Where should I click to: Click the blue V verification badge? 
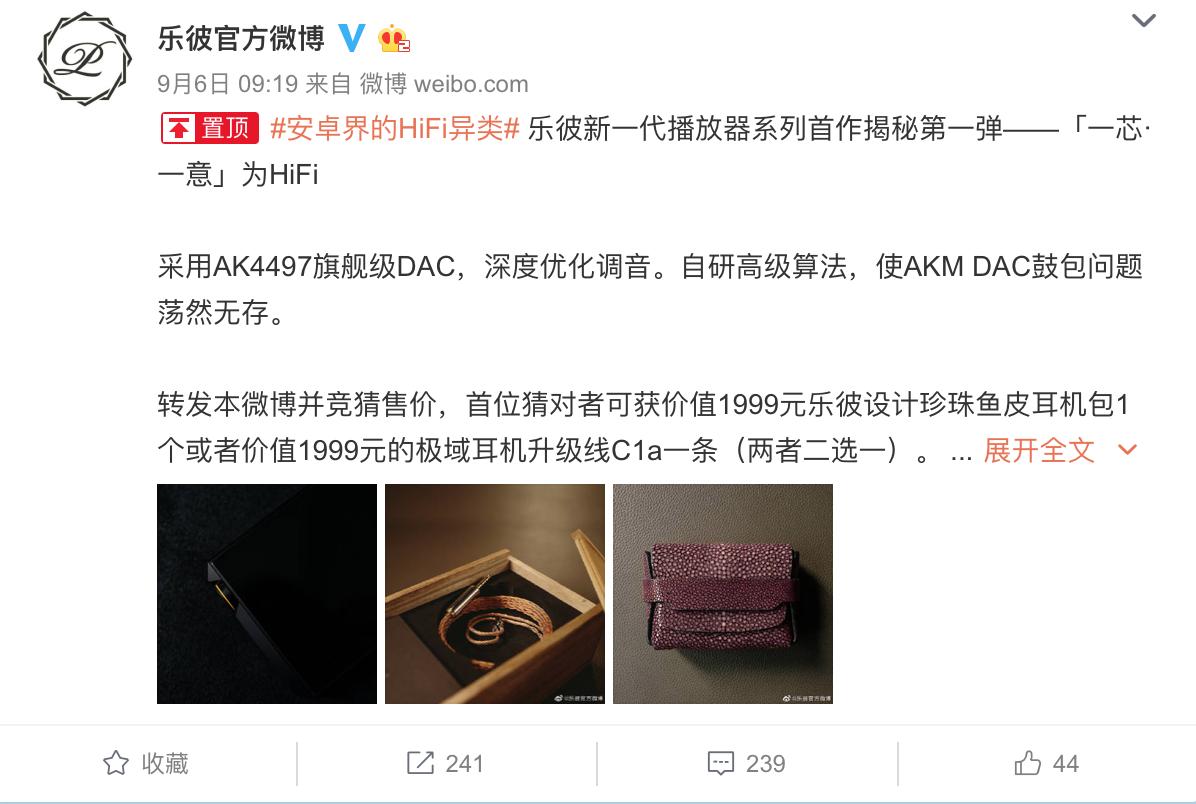[352, 37]
